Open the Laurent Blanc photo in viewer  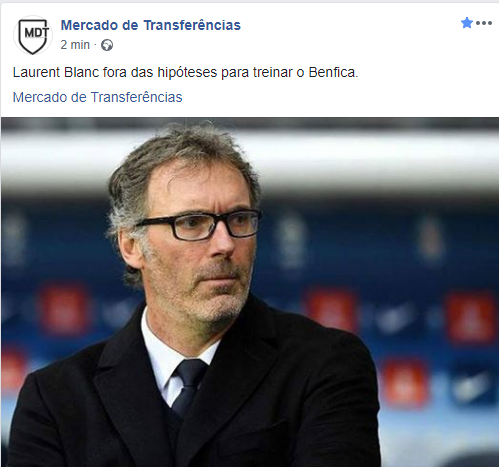point(250,292)
